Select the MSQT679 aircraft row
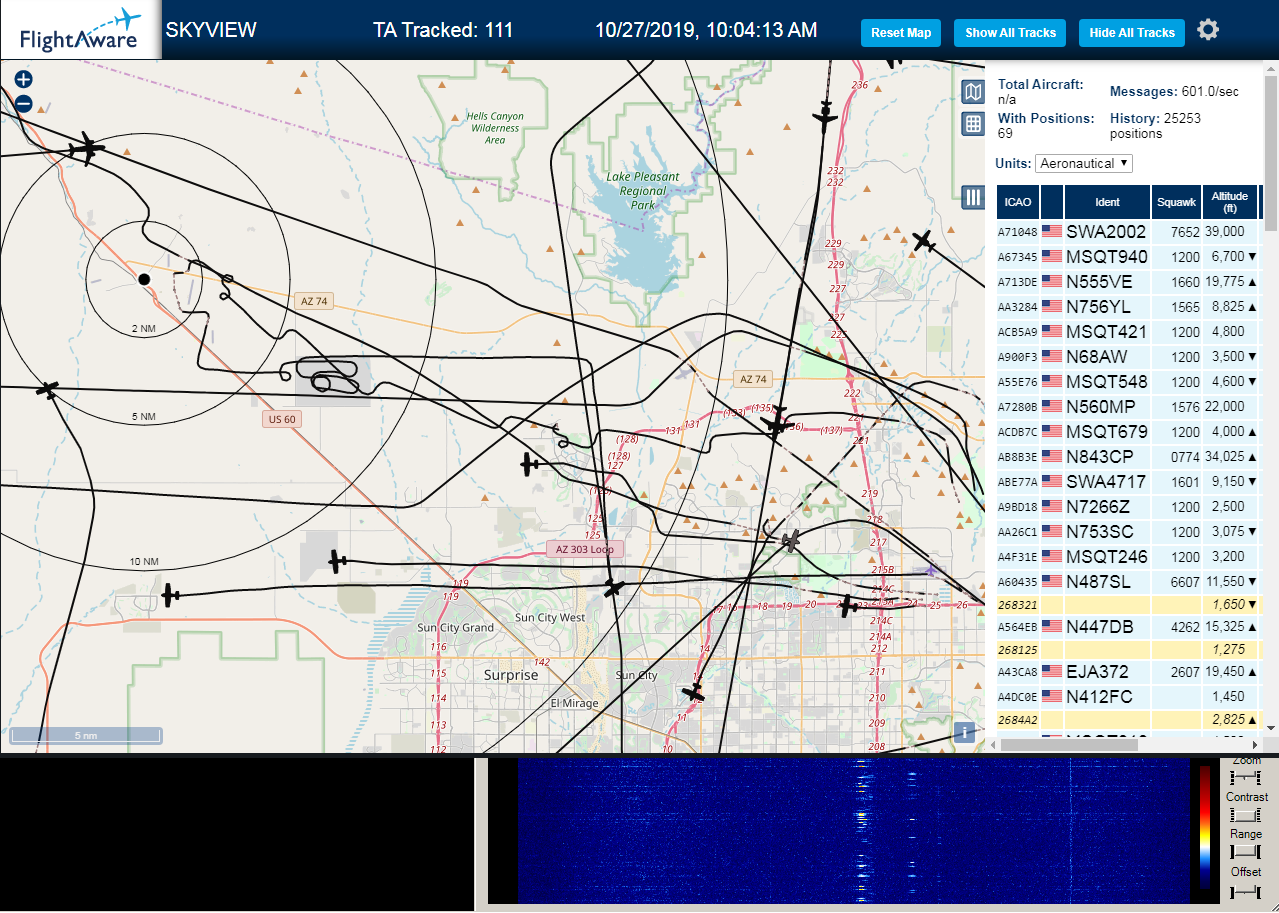 [x=1128, y=431]
